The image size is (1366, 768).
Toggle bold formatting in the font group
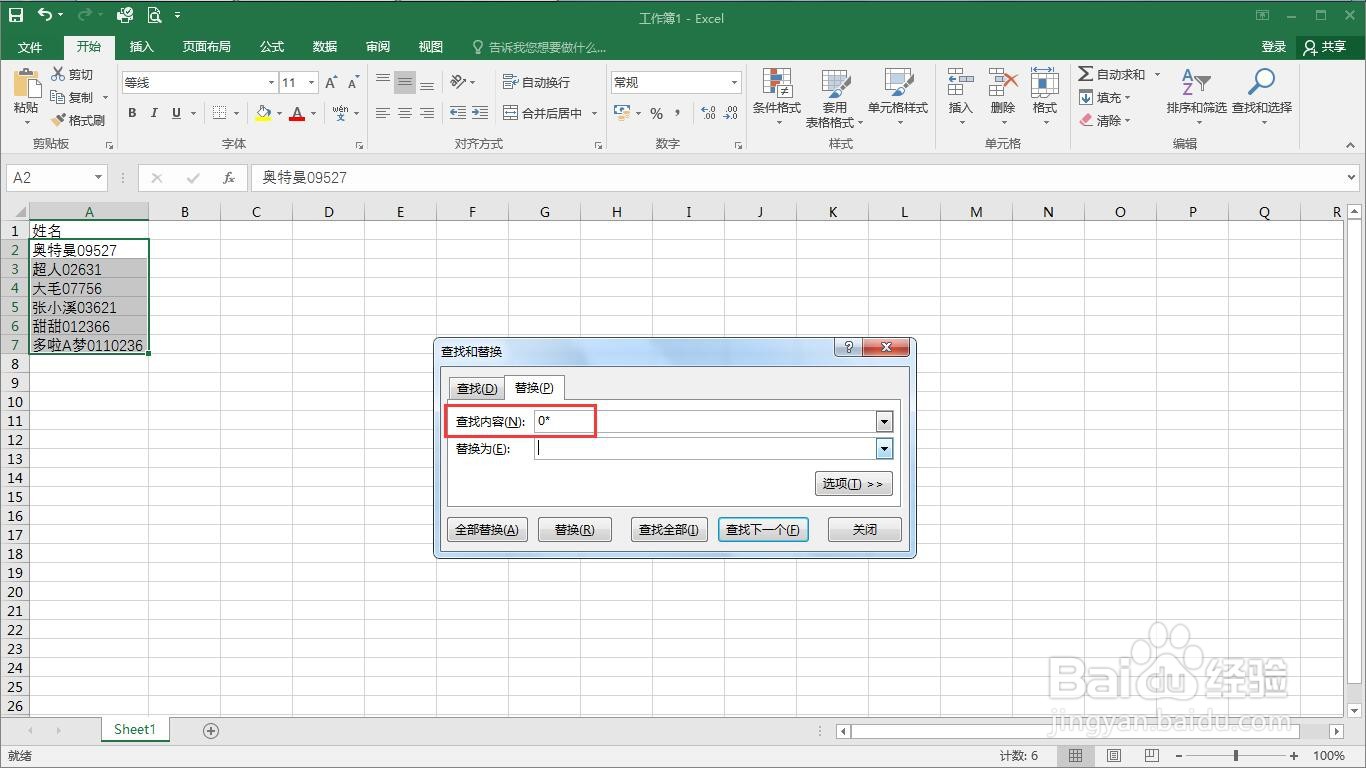coord(131,112)
